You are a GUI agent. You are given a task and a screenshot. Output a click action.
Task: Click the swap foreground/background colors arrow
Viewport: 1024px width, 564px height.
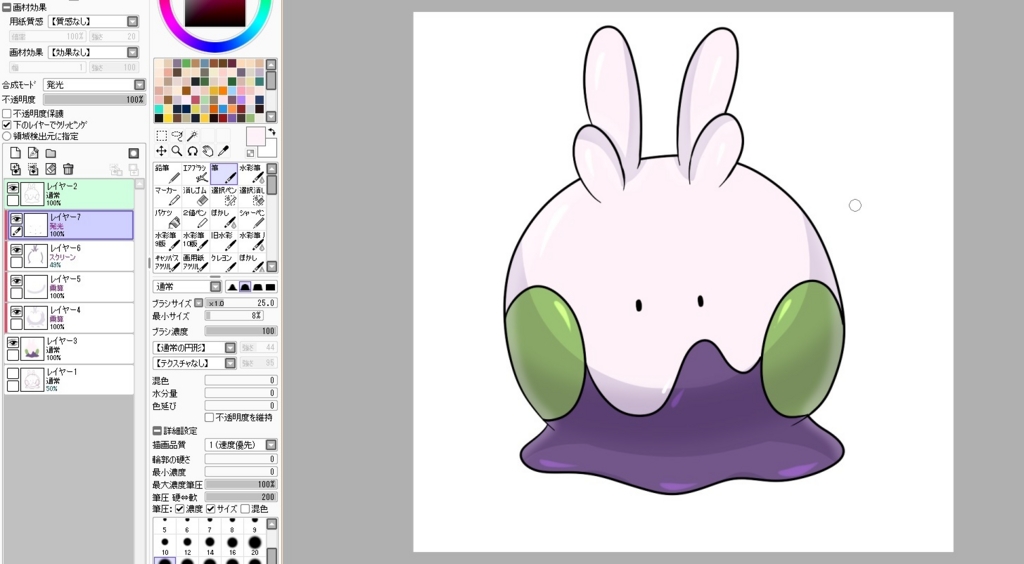point(272,131)
